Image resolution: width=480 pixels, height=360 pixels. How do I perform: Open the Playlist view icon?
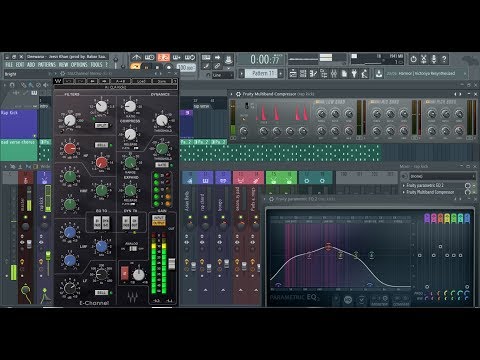[x=293, y=73]
